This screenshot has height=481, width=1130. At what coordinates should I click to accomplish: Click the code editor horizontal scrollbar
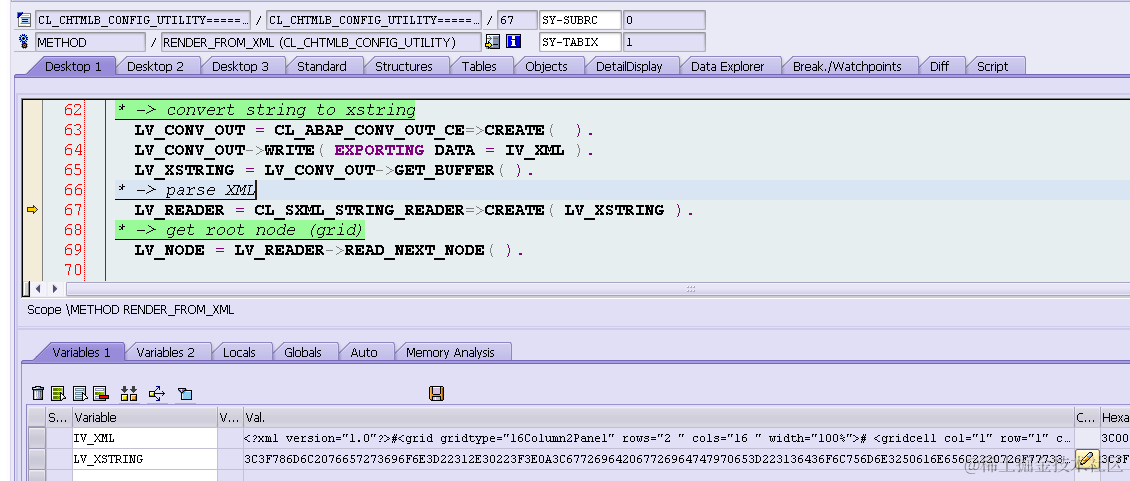pyautogui.click(x=598, y=288)
